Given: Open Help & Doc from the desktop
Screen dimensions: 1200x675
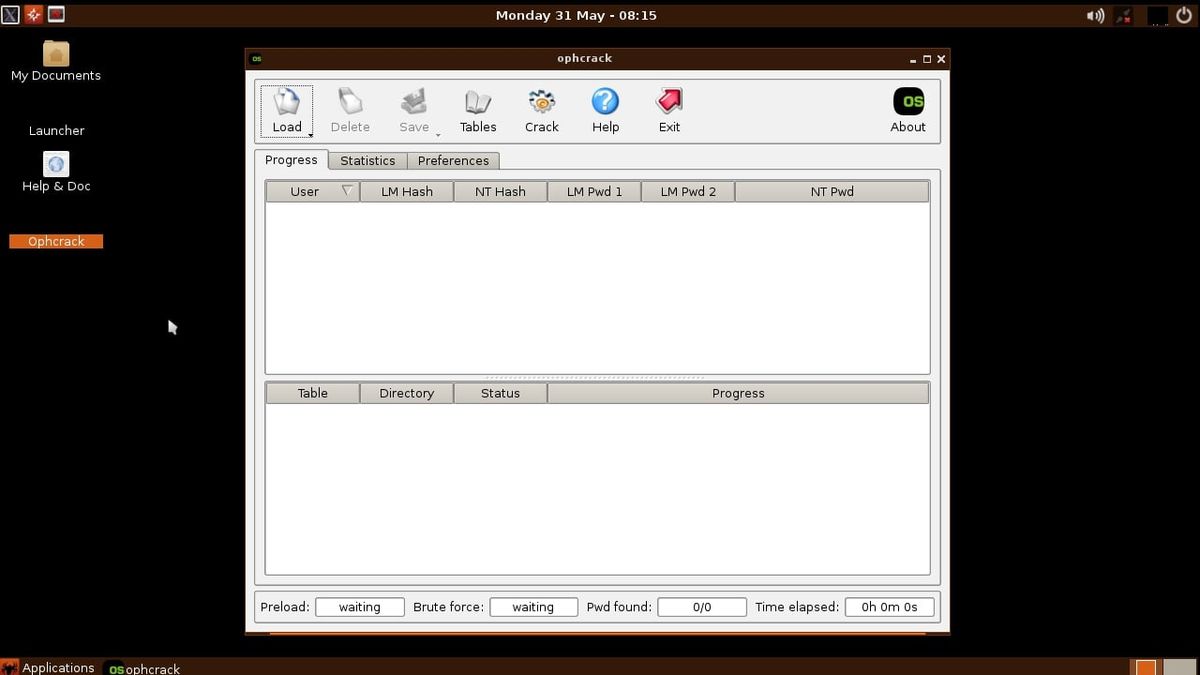Looking at the screenshot, I should tap(56, 170).
